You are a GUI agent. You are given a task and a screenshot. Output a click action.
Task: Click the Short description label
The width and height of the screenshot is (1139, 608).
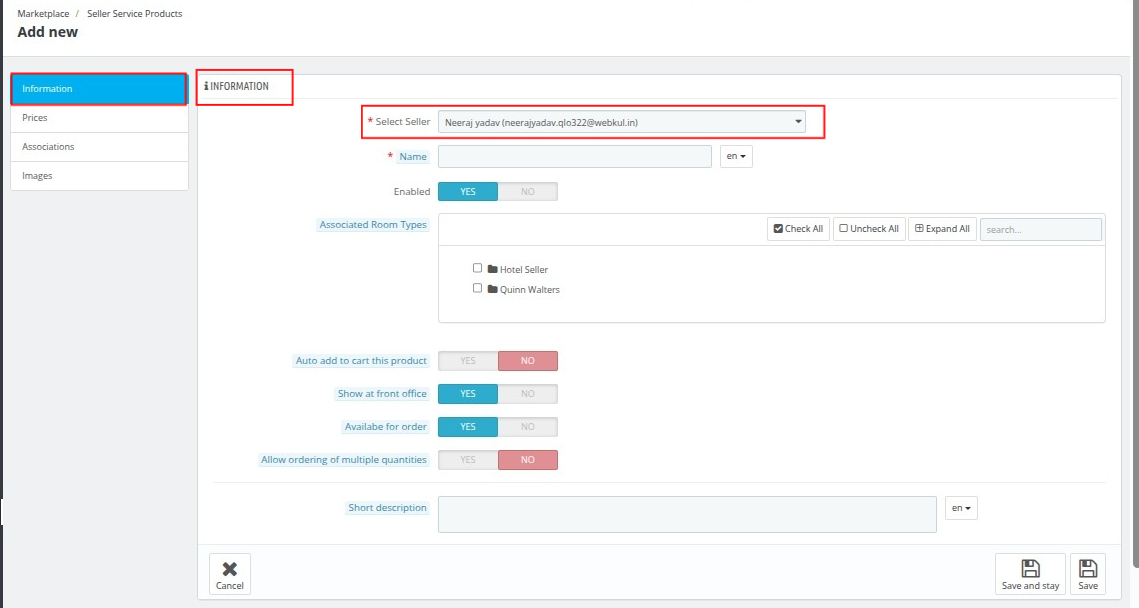click(387, 508)
